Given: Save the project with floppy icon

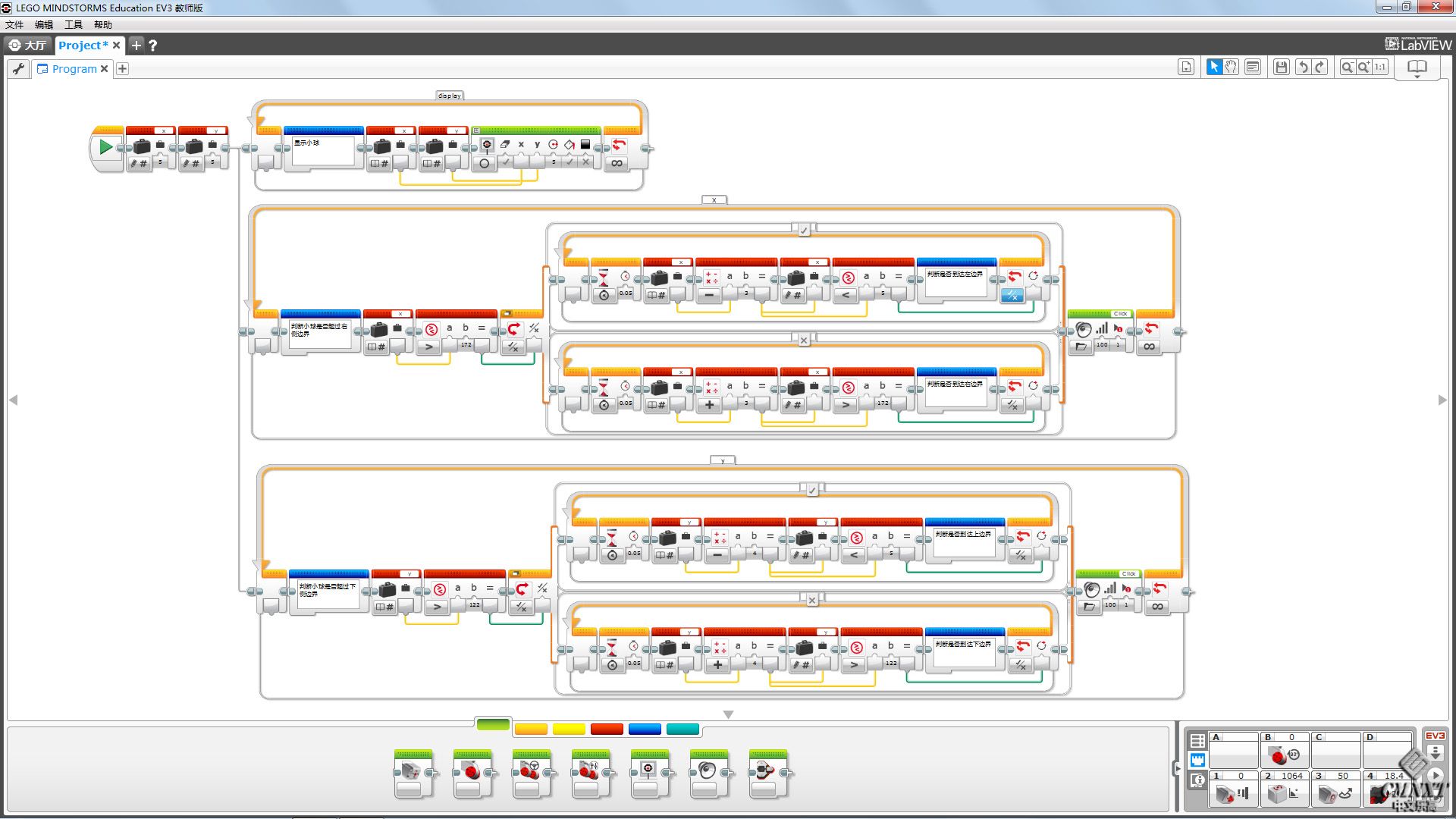Looking at the screenshot, I should click(1282, 67).
